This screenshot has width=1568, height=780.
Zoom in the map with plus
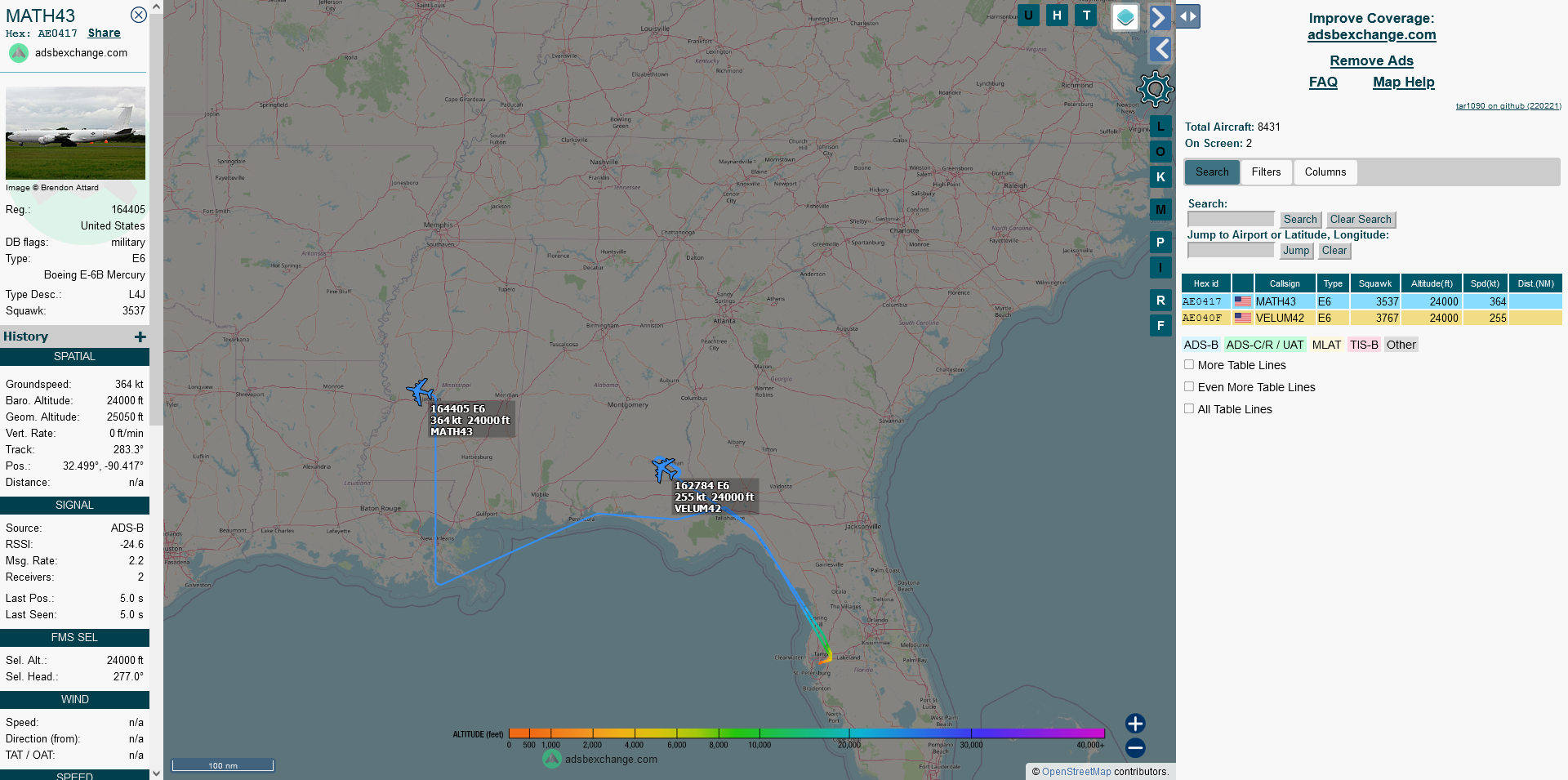click(1135, 724)
